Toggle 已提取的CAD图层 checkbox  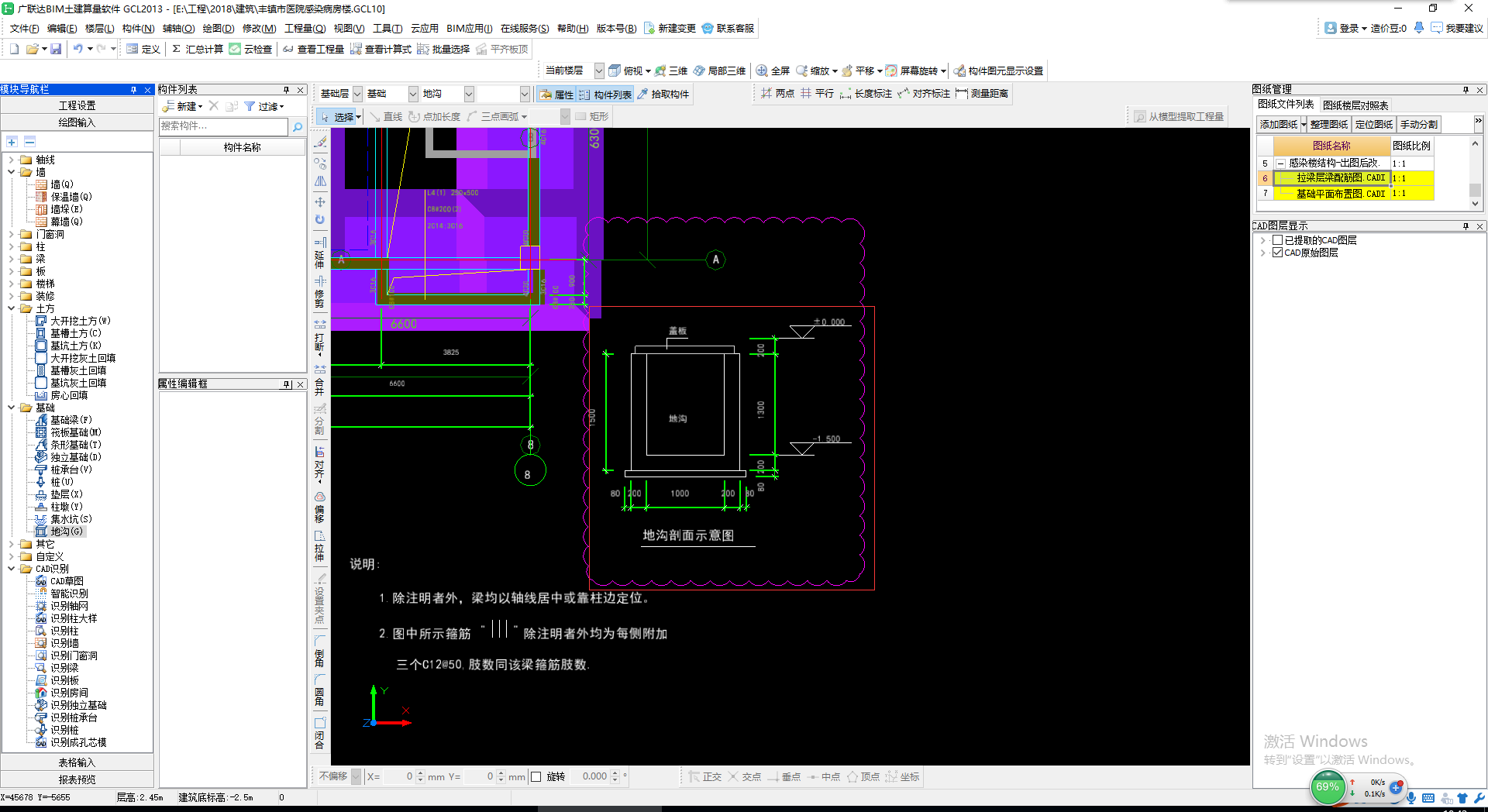[x=1277, y=240]
